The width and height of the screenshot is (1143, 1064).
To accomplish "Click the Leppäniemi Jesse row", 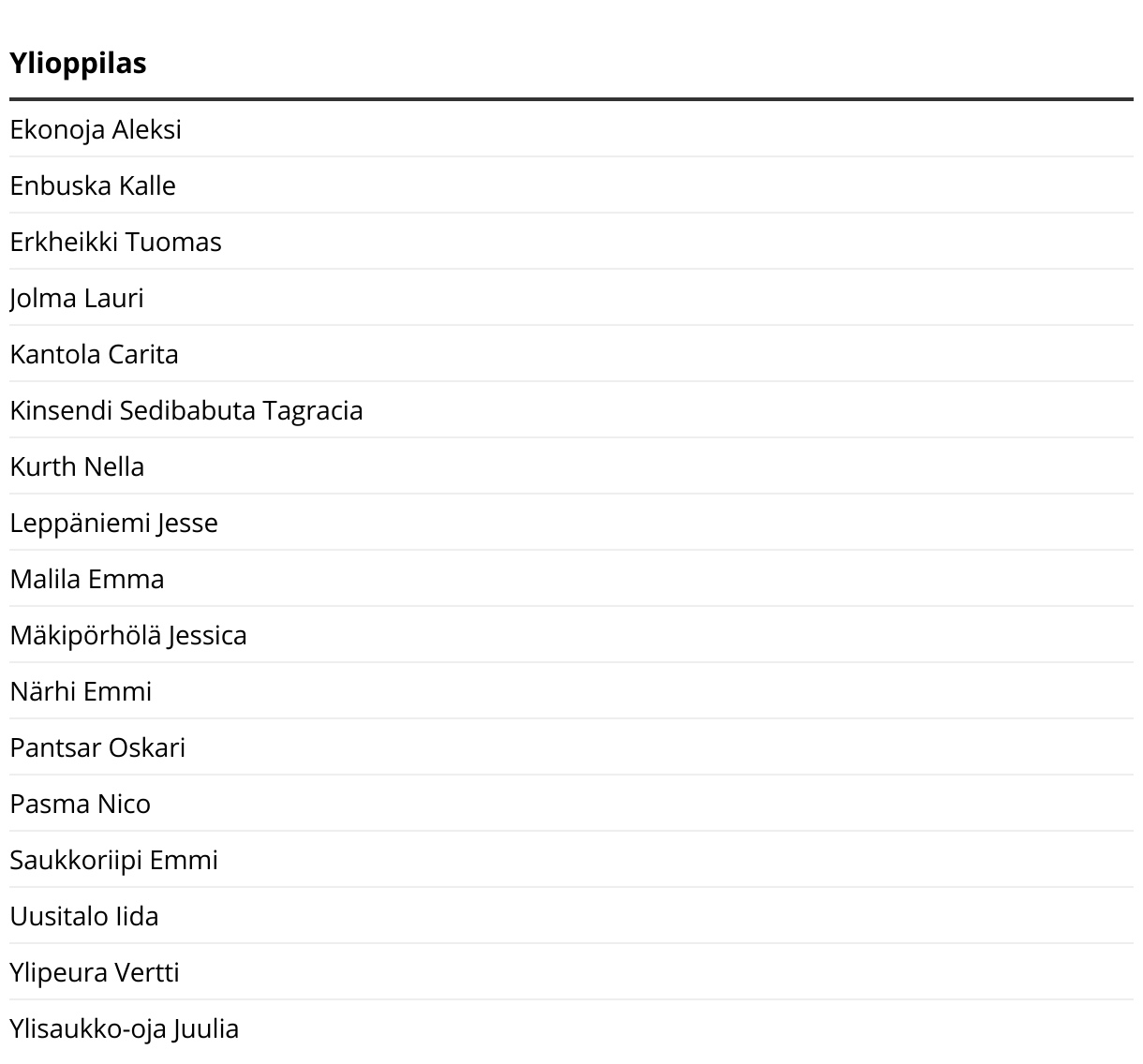I will click(113, 523).
